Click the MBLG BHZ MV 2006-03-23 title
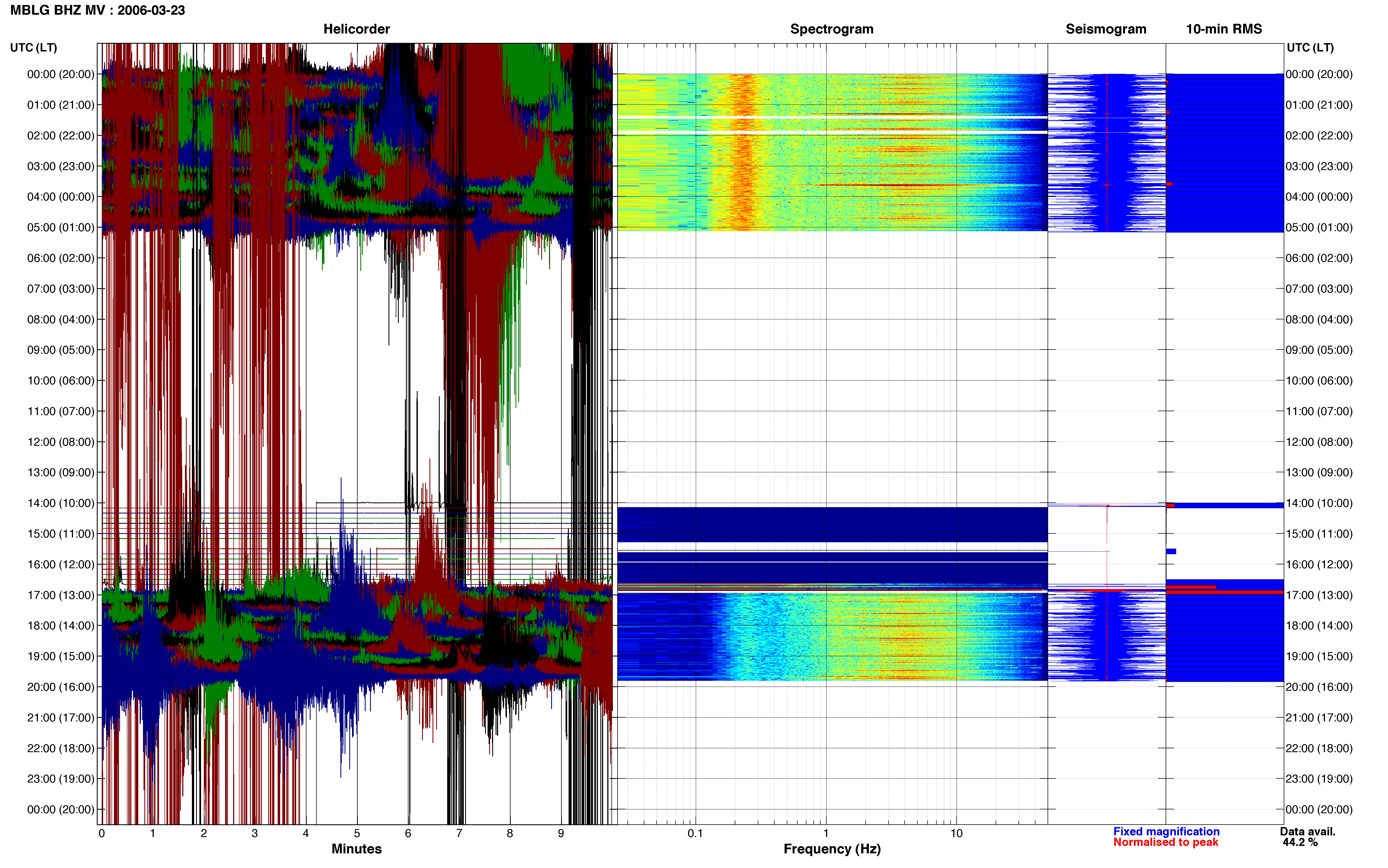The image size is (1388, 868). (x=98, y=10)
